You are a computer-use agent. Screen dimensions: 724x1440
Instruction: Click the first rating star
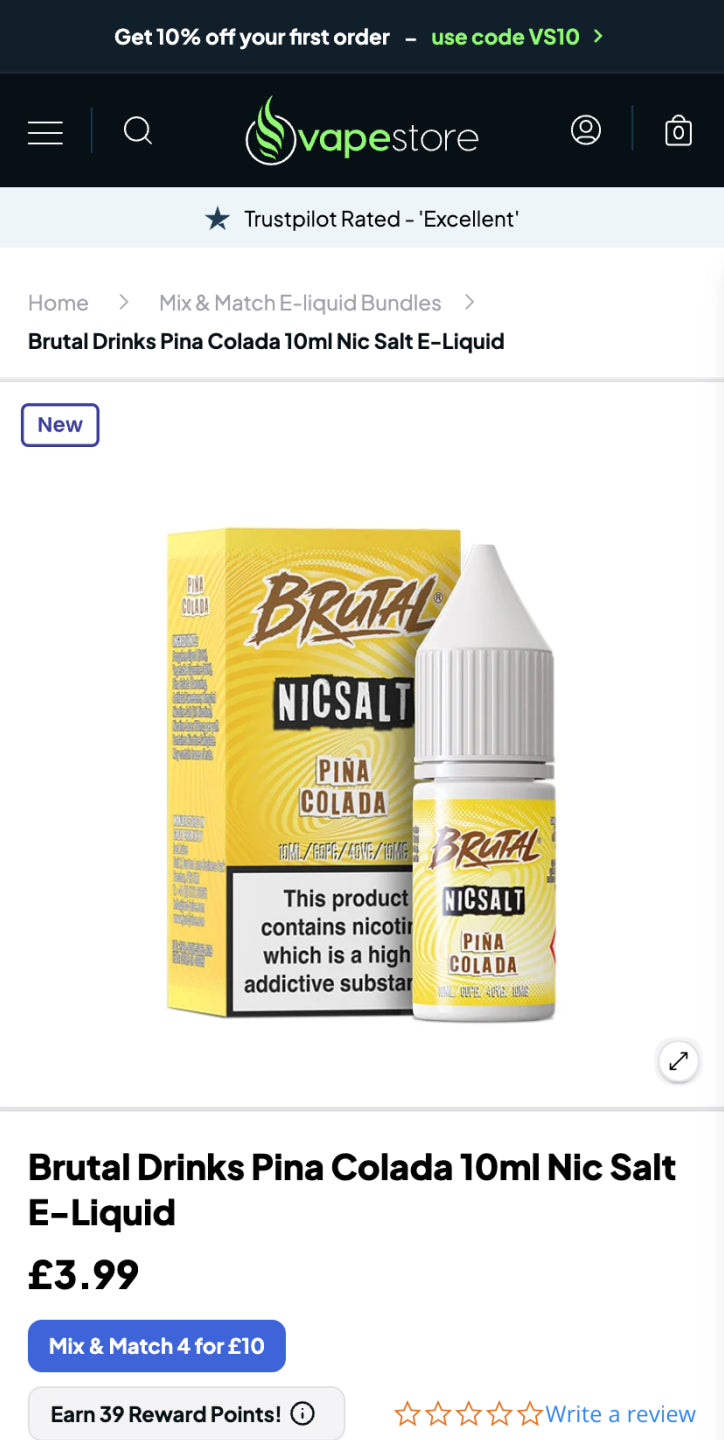point(407,1413)
